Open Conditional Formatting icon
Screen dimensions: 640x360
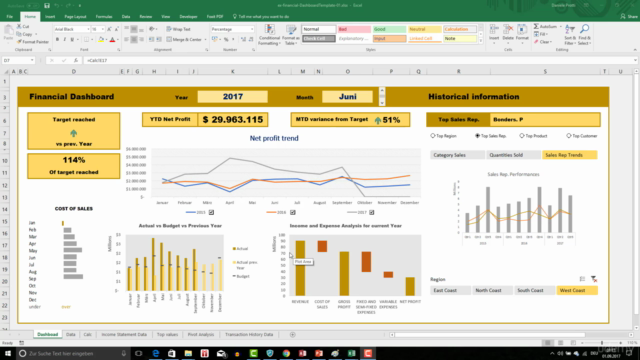269,30
